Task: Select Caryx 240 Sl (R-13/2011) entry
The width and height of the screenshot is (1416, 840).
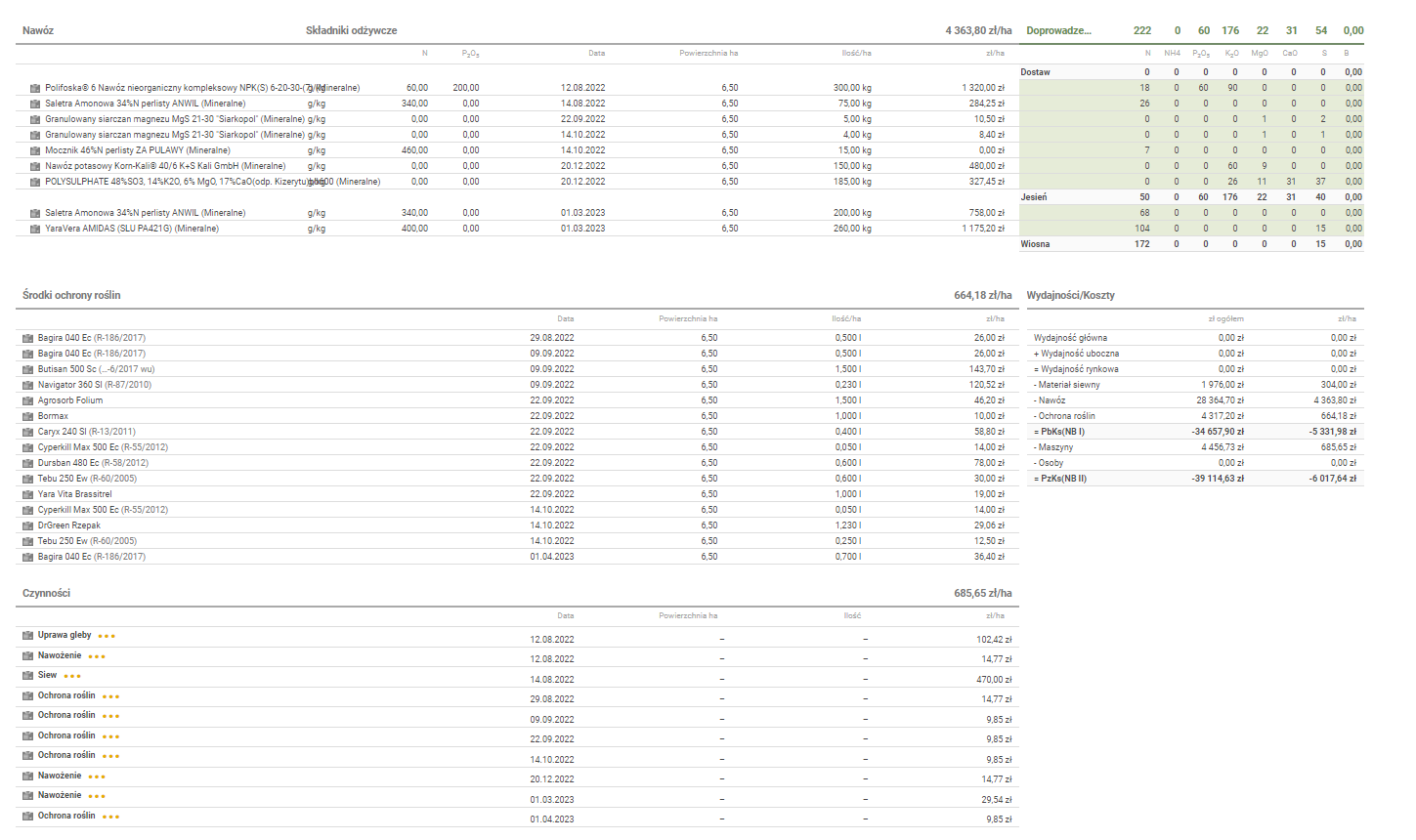Action: 86,432
